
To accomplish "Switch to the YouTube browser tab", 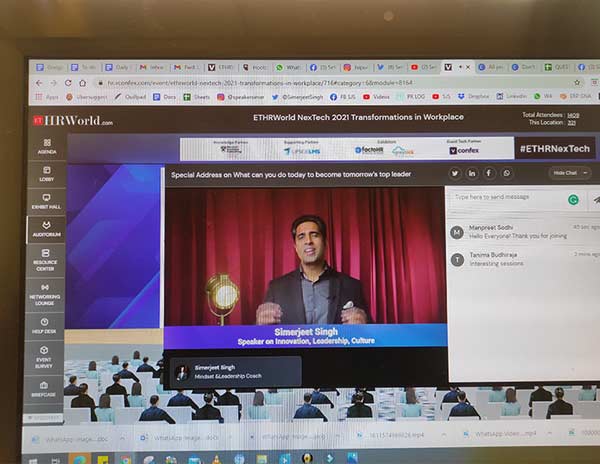I will point(424,67).
